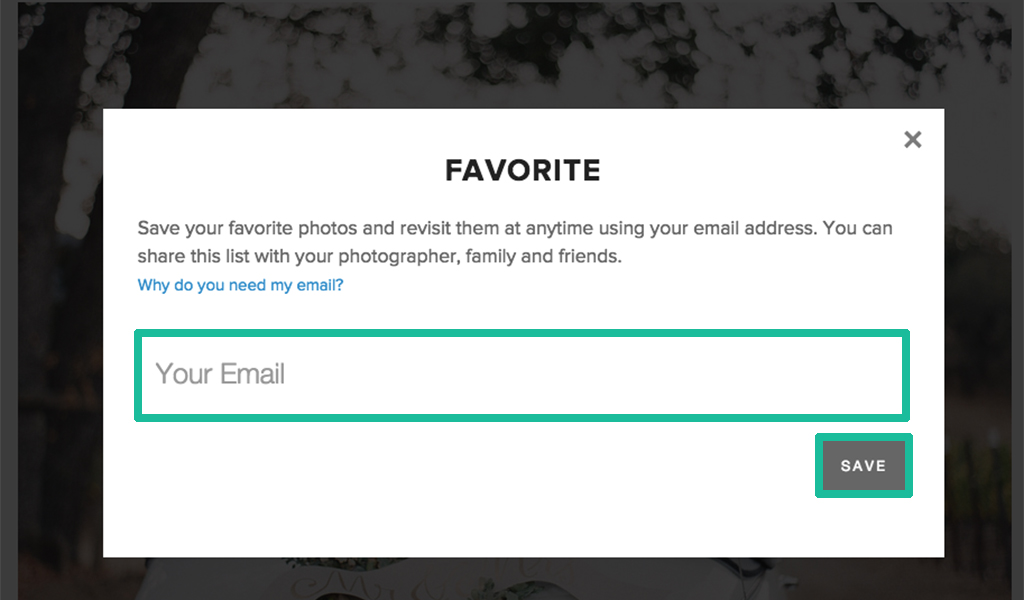Click the blue email privacy explanation link
The image size is (1024, 600).
point(239,285)
